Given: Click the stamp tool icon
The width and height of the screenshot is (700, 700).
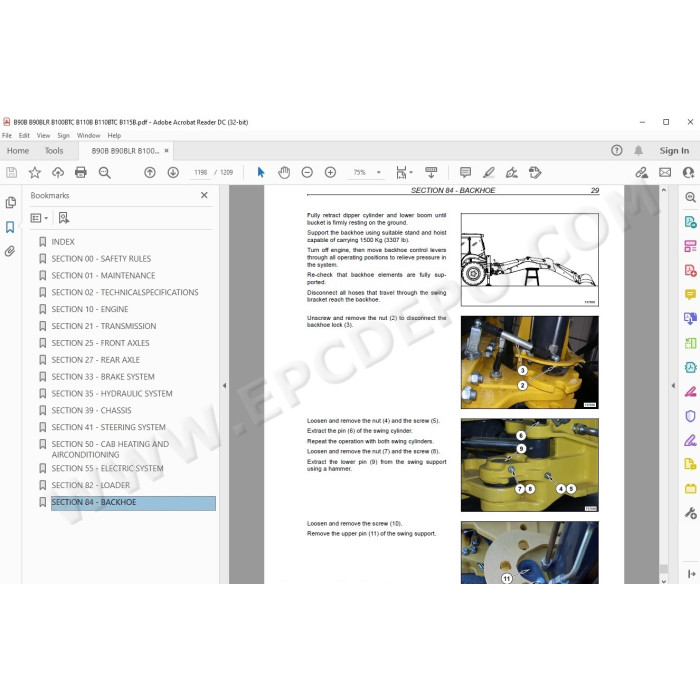Looking at the screenshot, I should [535, 172].
